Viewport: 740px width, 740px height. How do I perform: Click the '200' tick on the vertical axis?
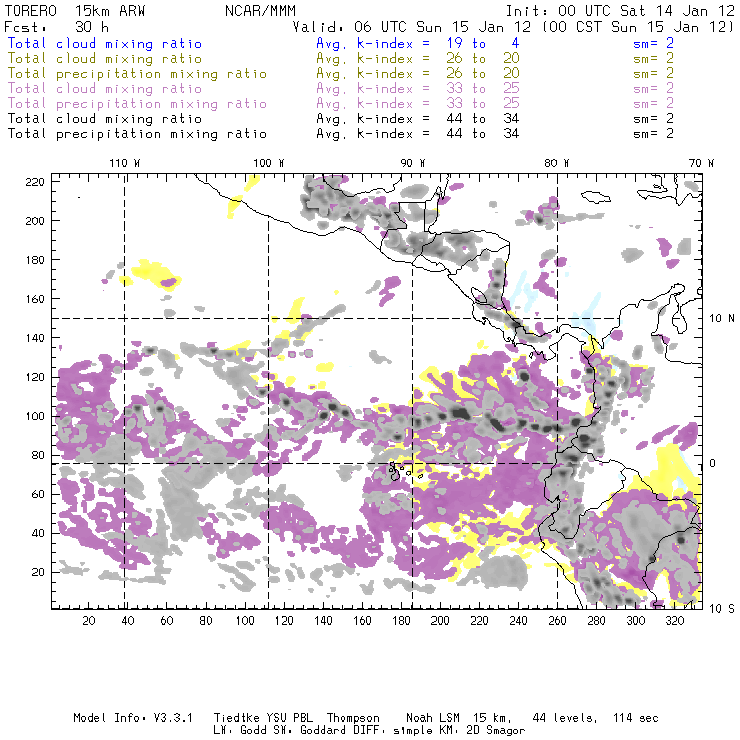coord(35,221)
